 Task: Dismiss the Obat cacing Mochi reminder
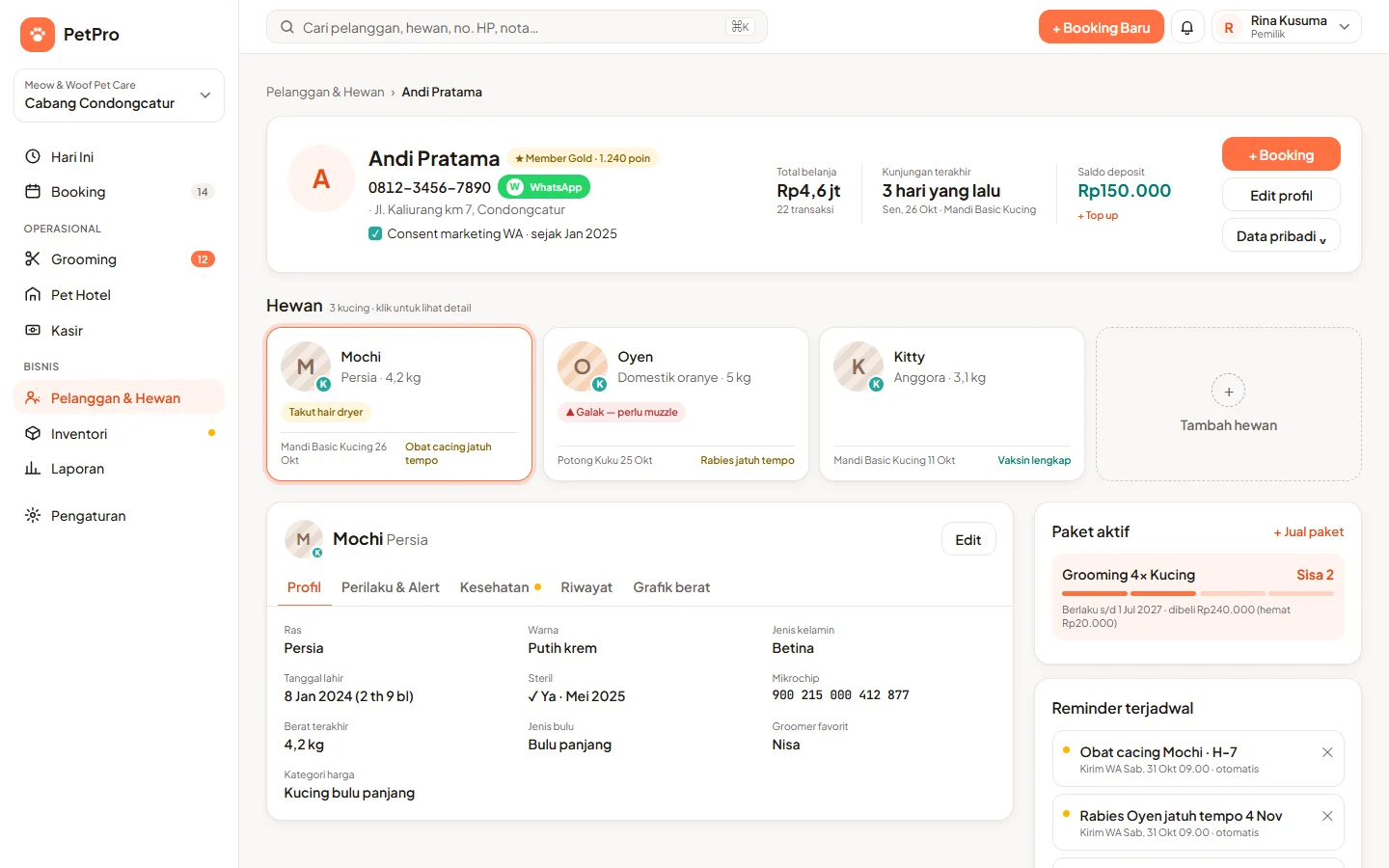click(1327, 752)
